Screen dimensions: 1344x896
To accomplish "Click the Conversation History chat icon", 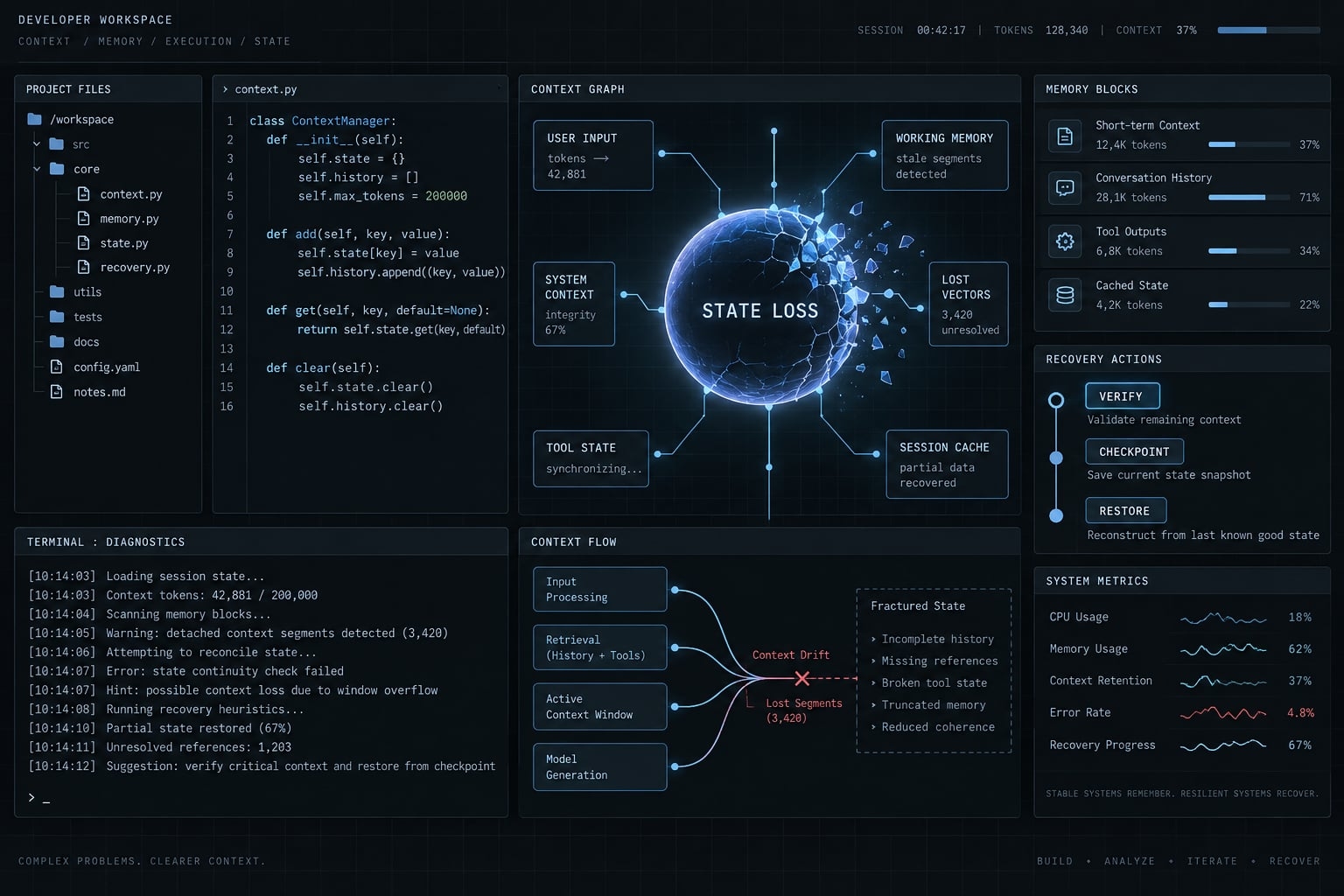I will tap(1065, 188).
